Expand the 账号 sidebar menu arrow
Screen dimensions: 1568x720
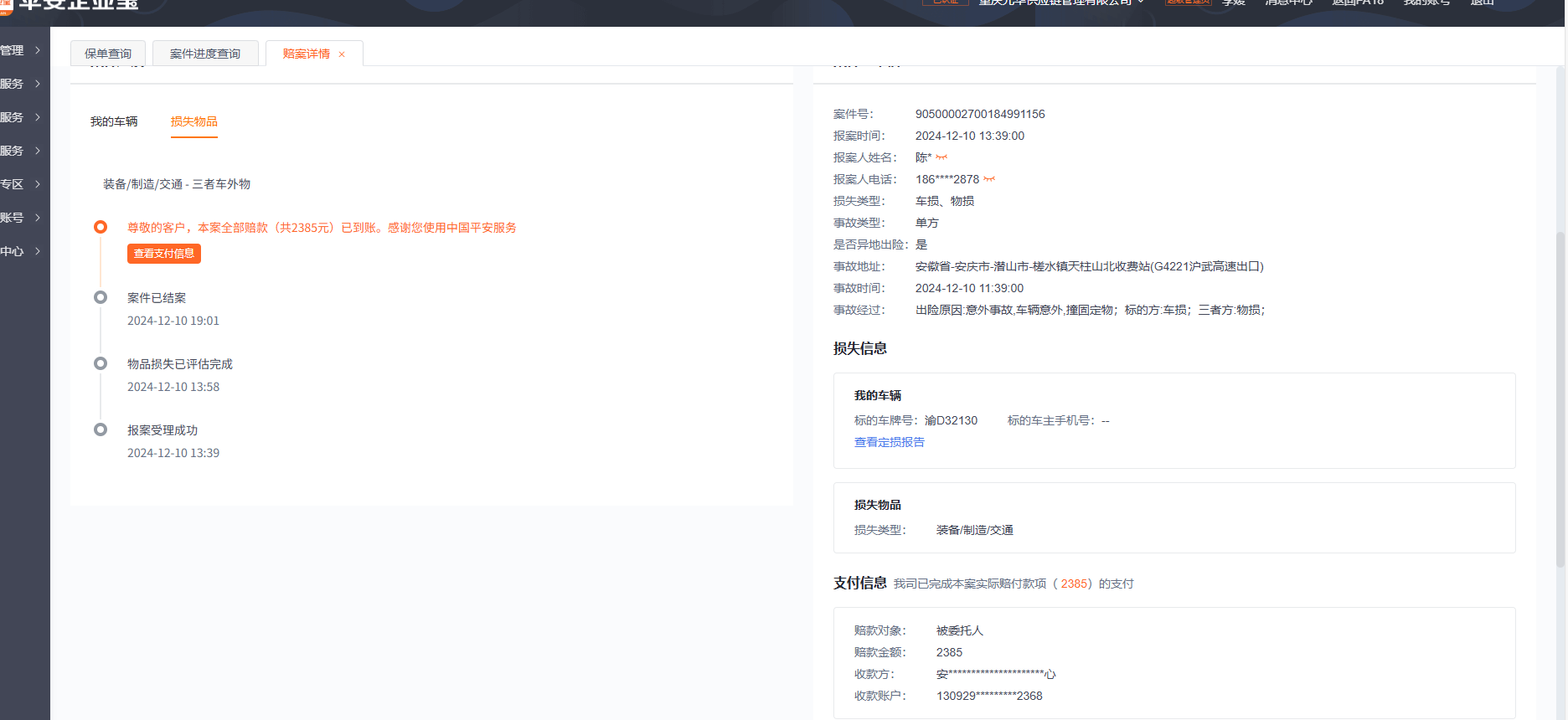point(38,218)
